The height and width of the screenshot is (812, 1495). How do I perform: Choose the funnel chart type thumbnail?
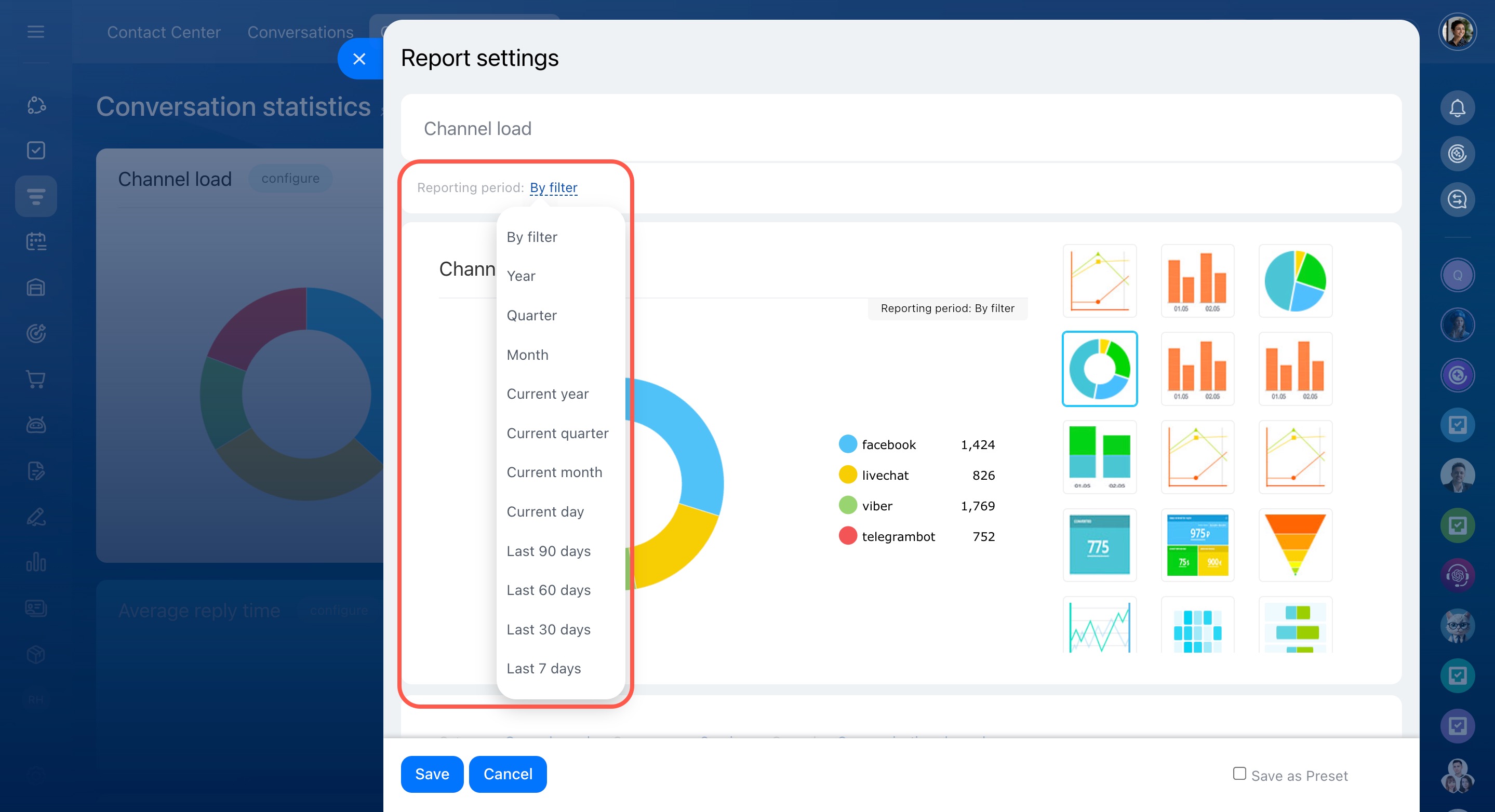click(1295, 545)
